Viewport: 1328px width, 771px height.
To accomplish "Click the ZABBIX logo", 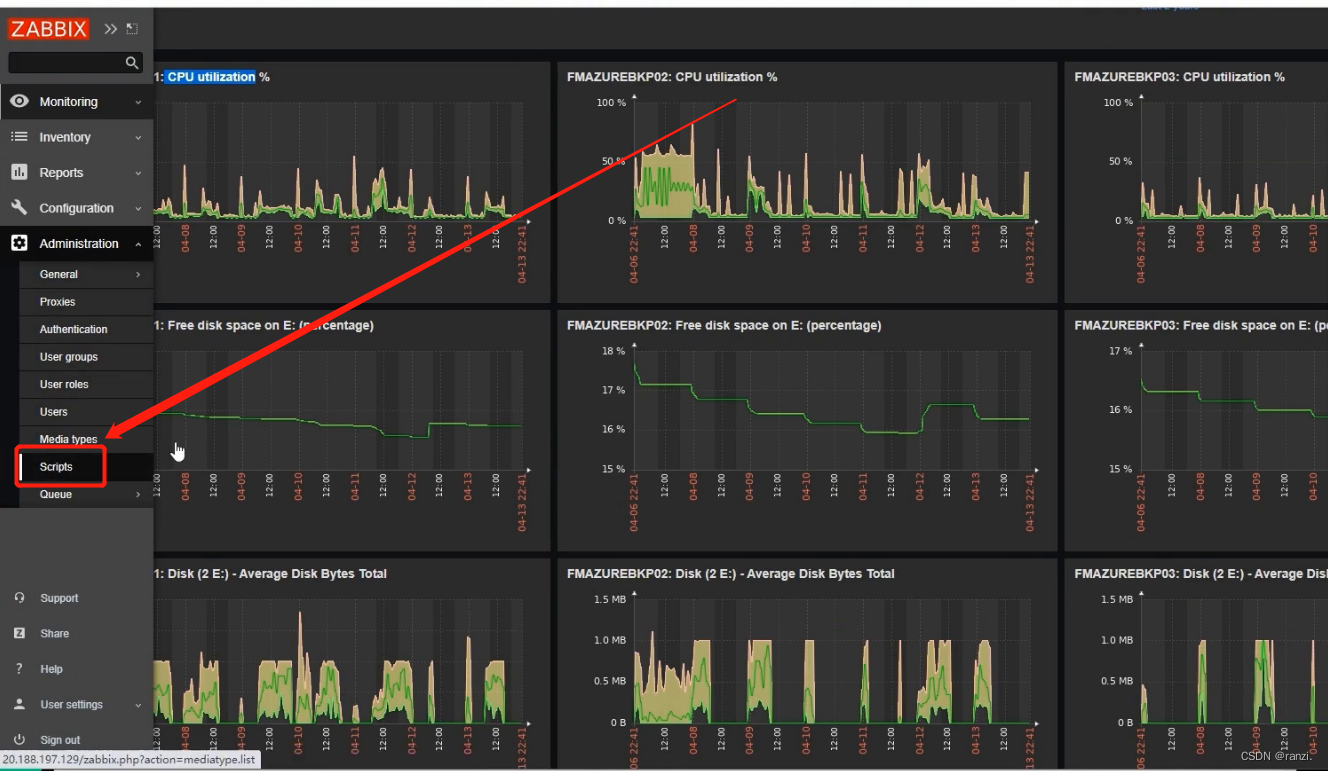I will [49, 29].
